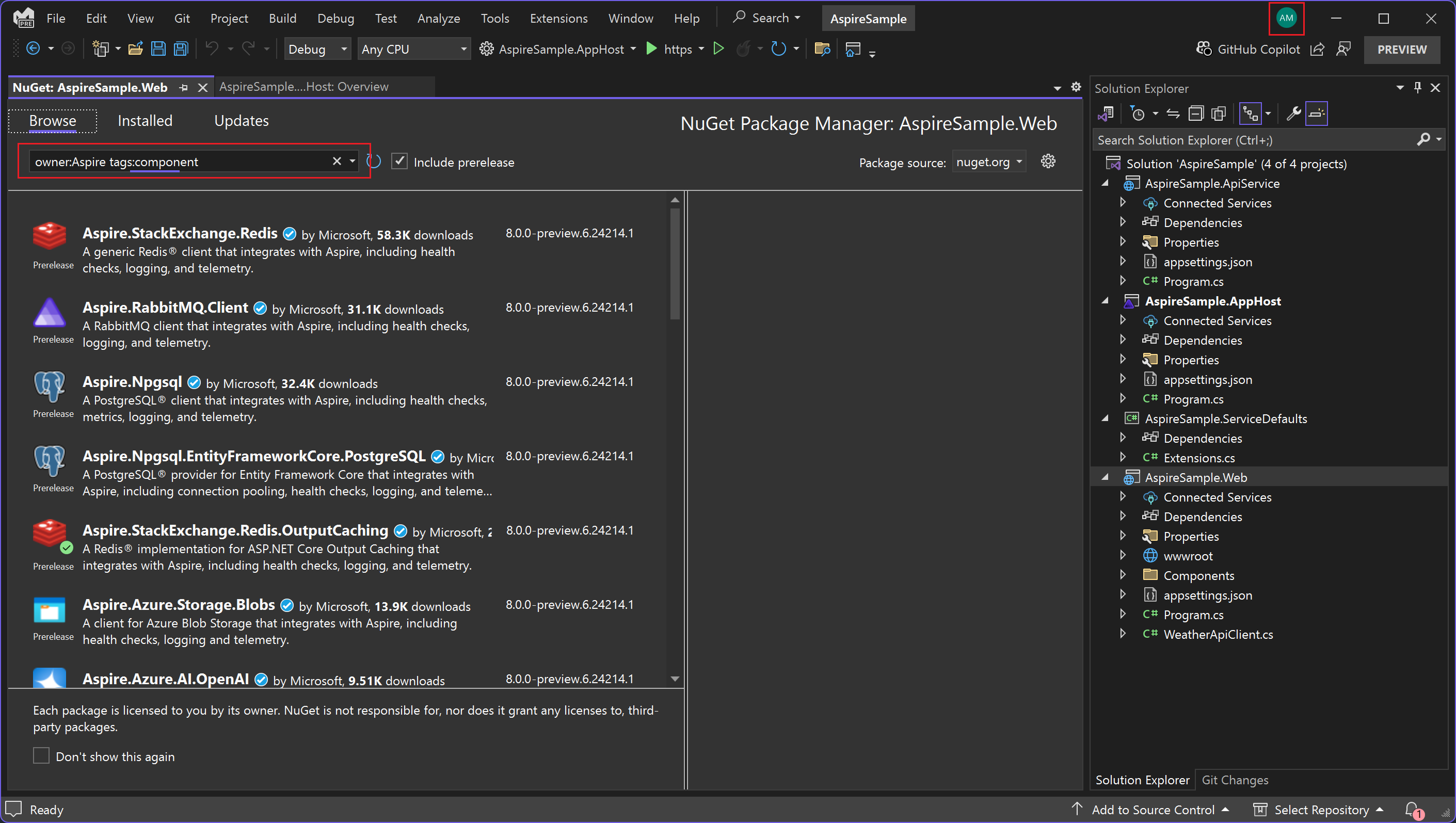The height and width of the screenshot is (823, 1456).
Task: Click the Save All icon
Action: 181,49
